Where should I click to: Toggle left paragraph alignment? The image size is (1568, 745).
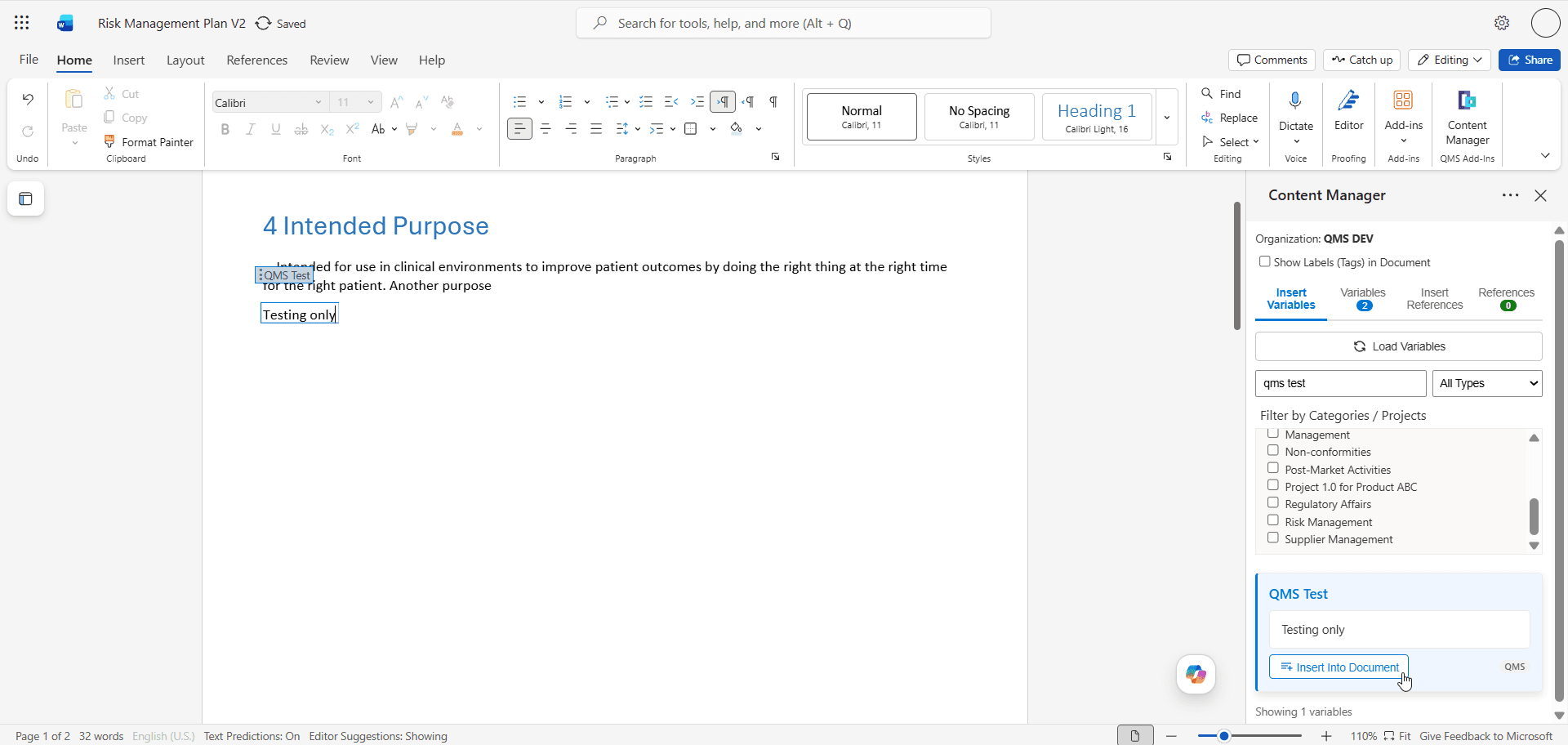[x=519, y=129]
